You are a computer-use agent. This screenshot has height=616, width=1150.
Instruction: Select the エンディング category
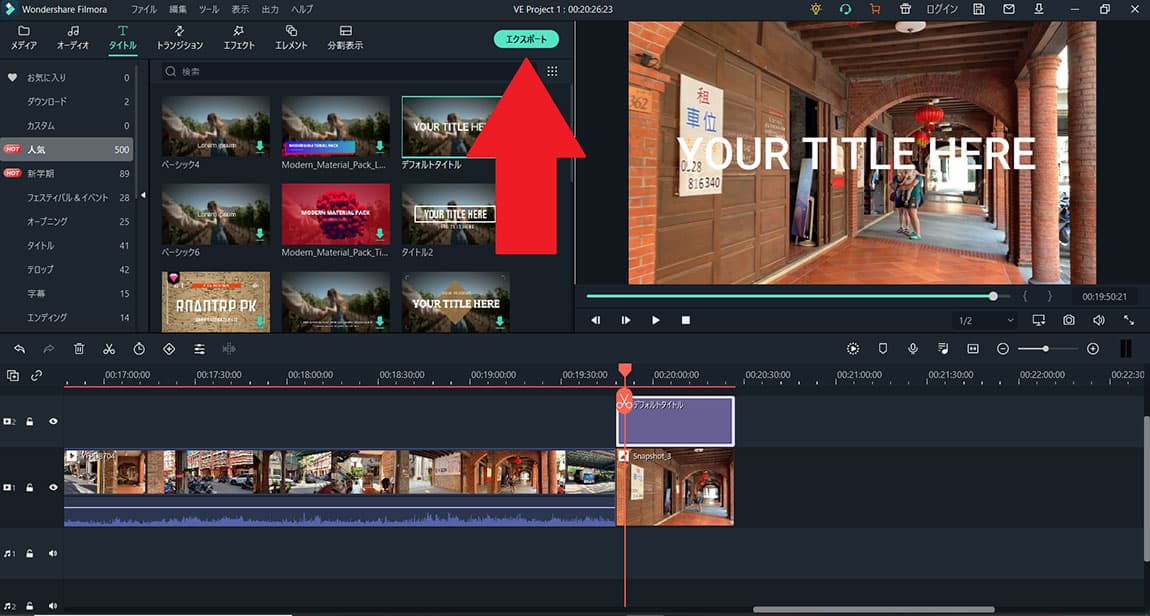point(67,317)
